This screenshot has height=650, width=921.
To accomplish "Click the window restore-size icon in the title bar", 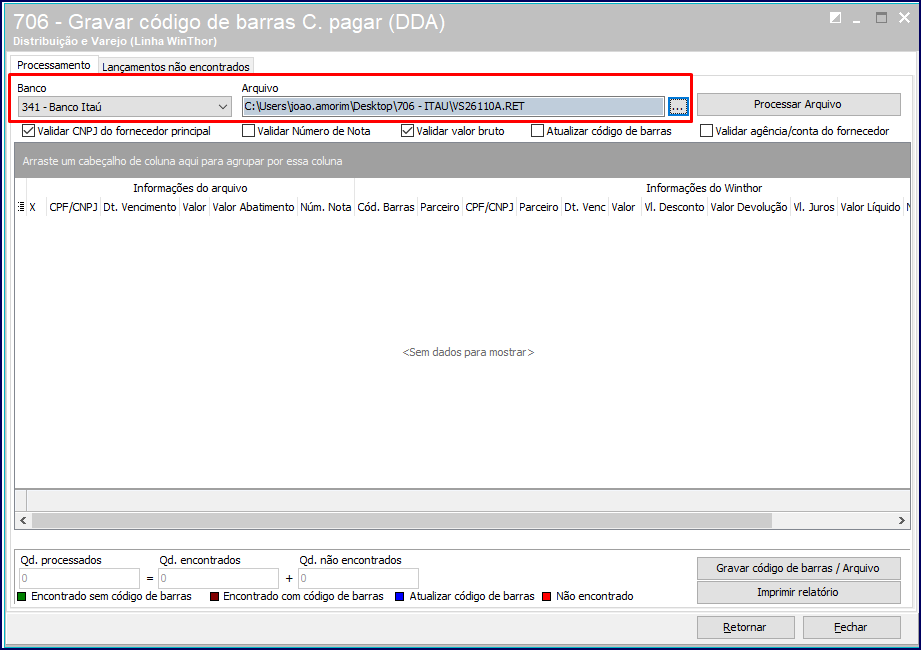I will click(x=836, y=18).
